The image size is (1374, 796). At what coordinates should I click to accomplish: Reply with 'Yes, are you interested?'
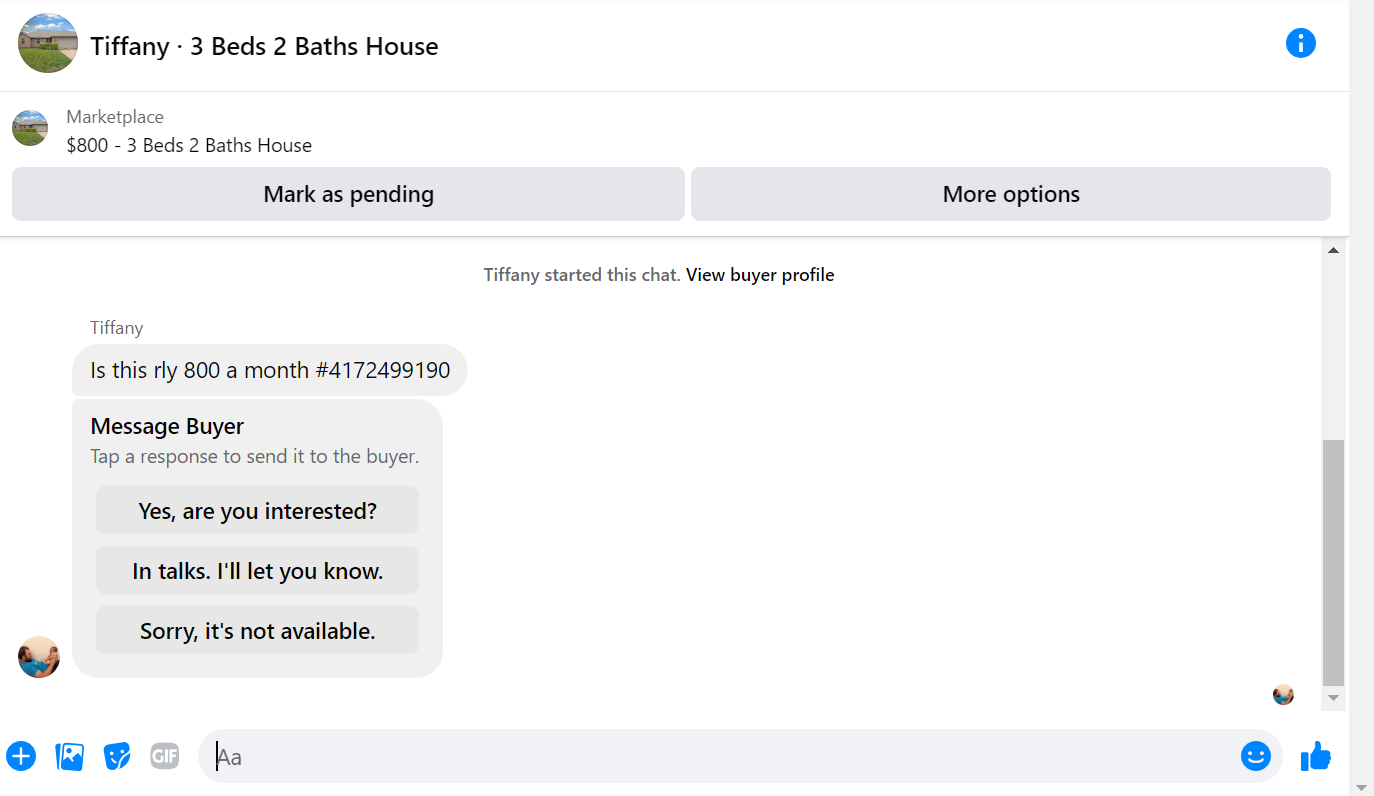pyautogui.click(x=257, y=510)
